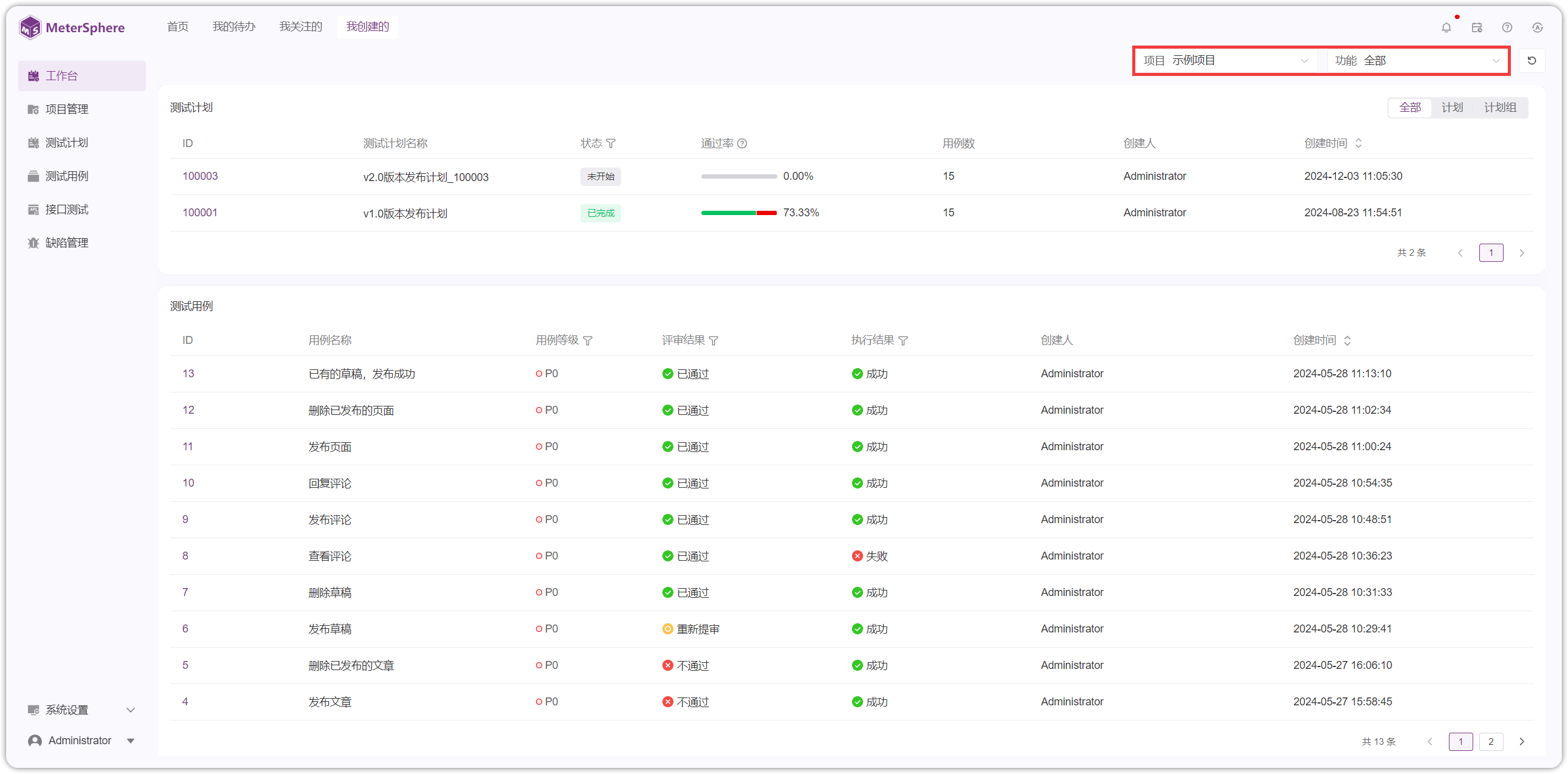Click the task center icon in header

pyautogui.click(x=1476, y=27)
